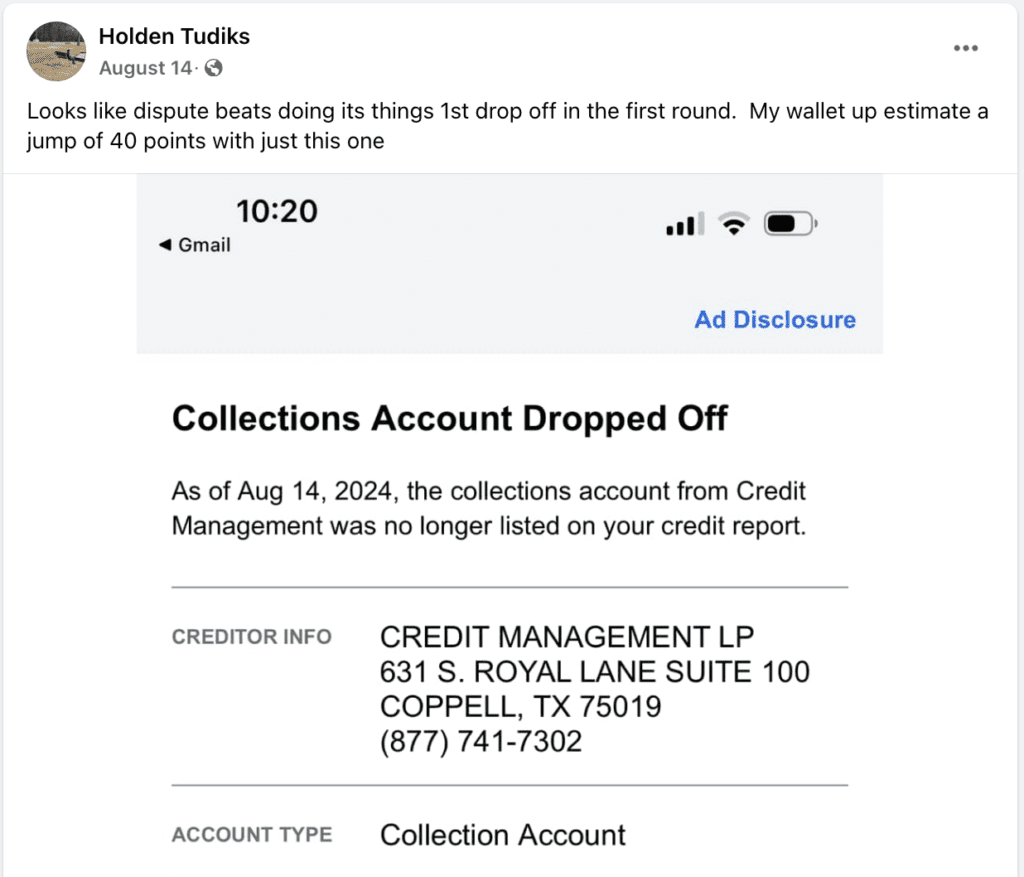Image resolution: width=1024 pixels, height=877 pixels.
Task: Open Holden Tudiks profile name link
Action: tap(174, 37)
